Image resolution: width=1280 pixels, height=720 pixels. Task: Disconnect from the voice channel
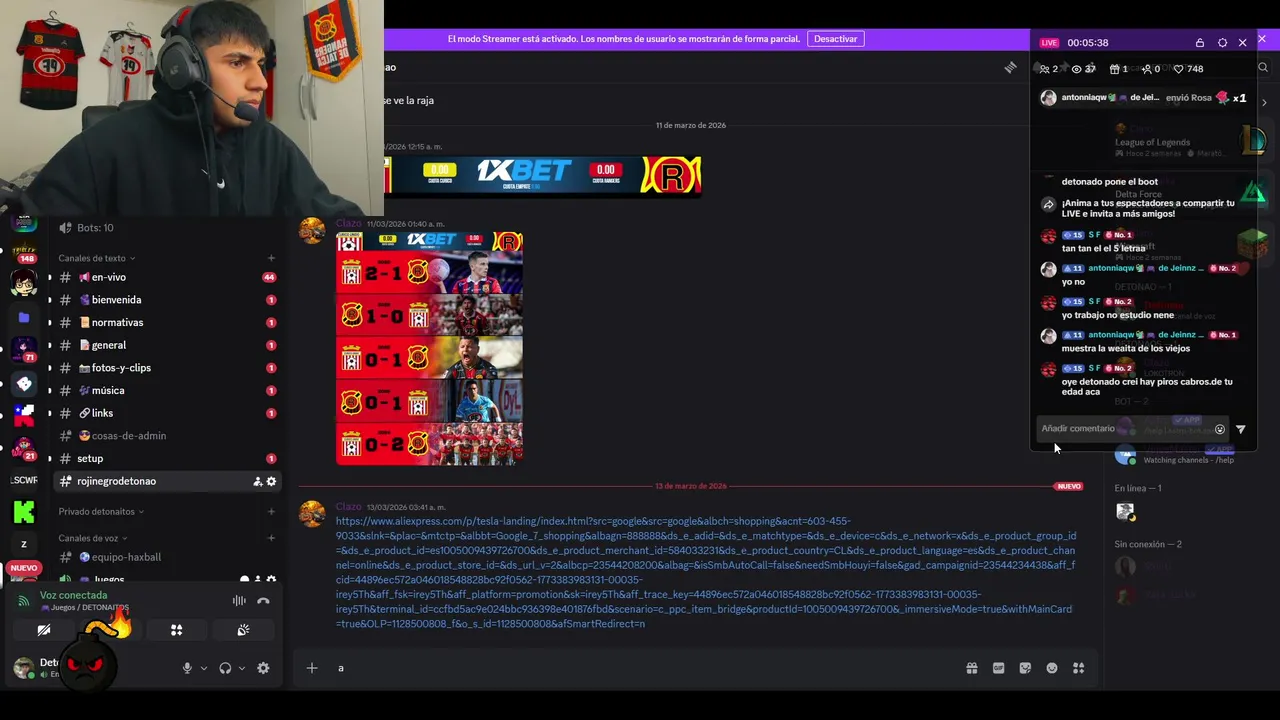click(263, 601)
